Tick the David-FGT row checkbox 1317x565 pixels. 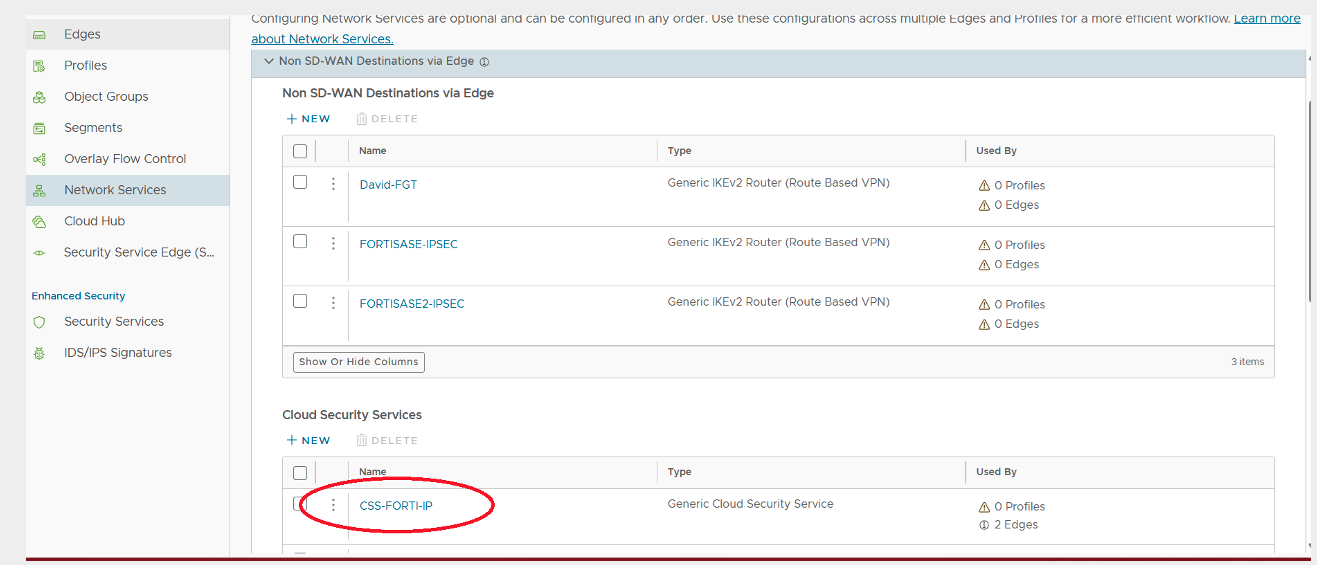coord(300,182)
